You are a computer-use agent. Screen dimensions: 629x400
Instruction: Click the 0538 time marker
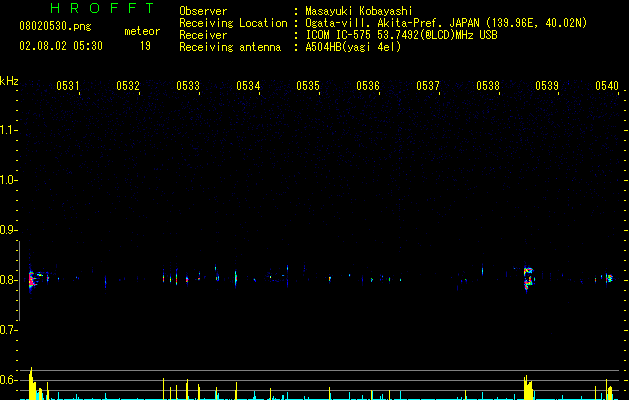[488, 86]
